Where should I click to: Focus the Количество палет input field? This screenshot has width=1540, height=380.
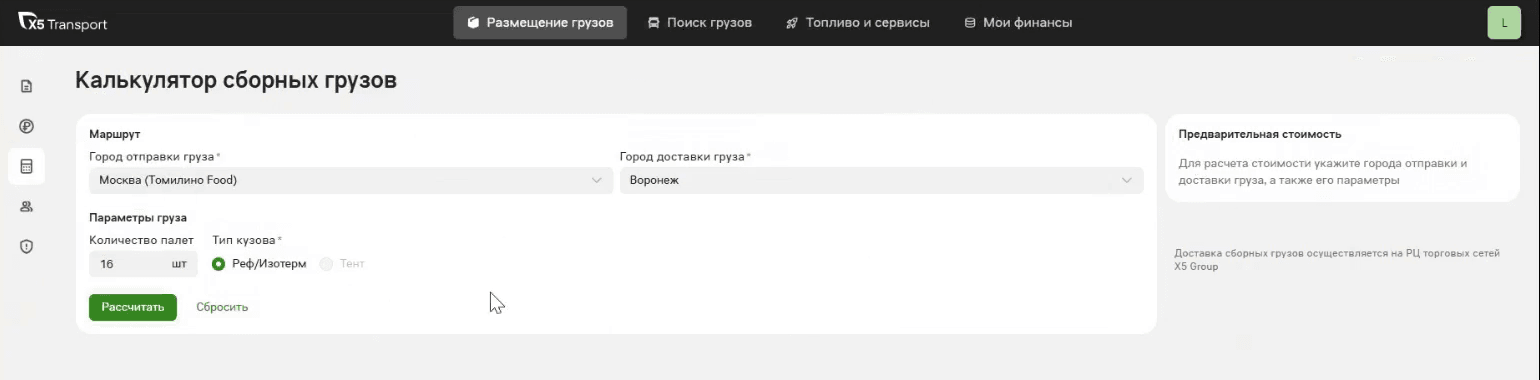coord(143,264)
